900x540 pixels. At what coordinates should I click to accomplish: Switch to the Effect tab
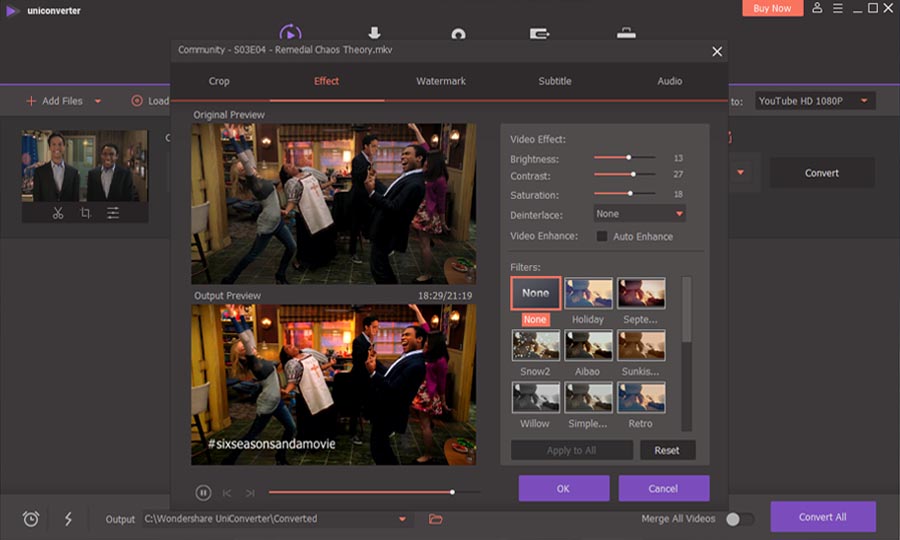(x=326, y=81)
